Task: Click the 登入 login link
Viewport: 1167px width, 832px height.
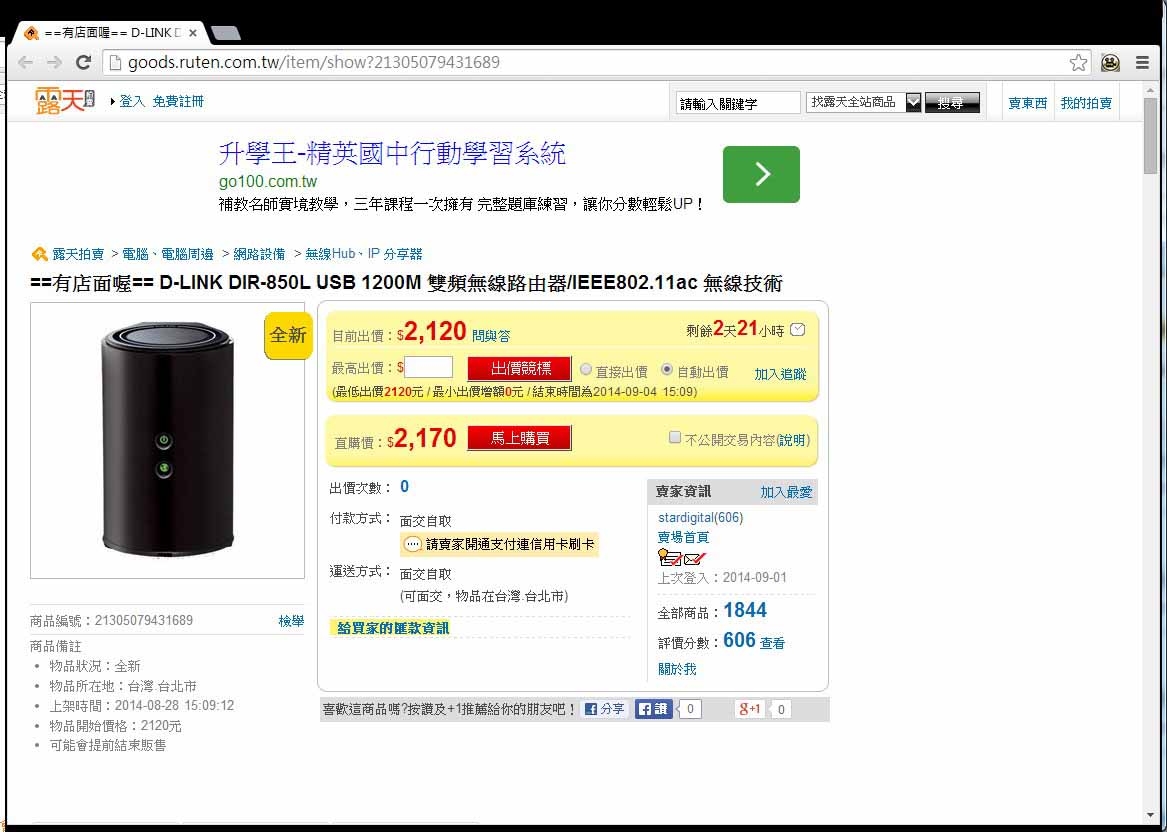Action: coord(132,101)
